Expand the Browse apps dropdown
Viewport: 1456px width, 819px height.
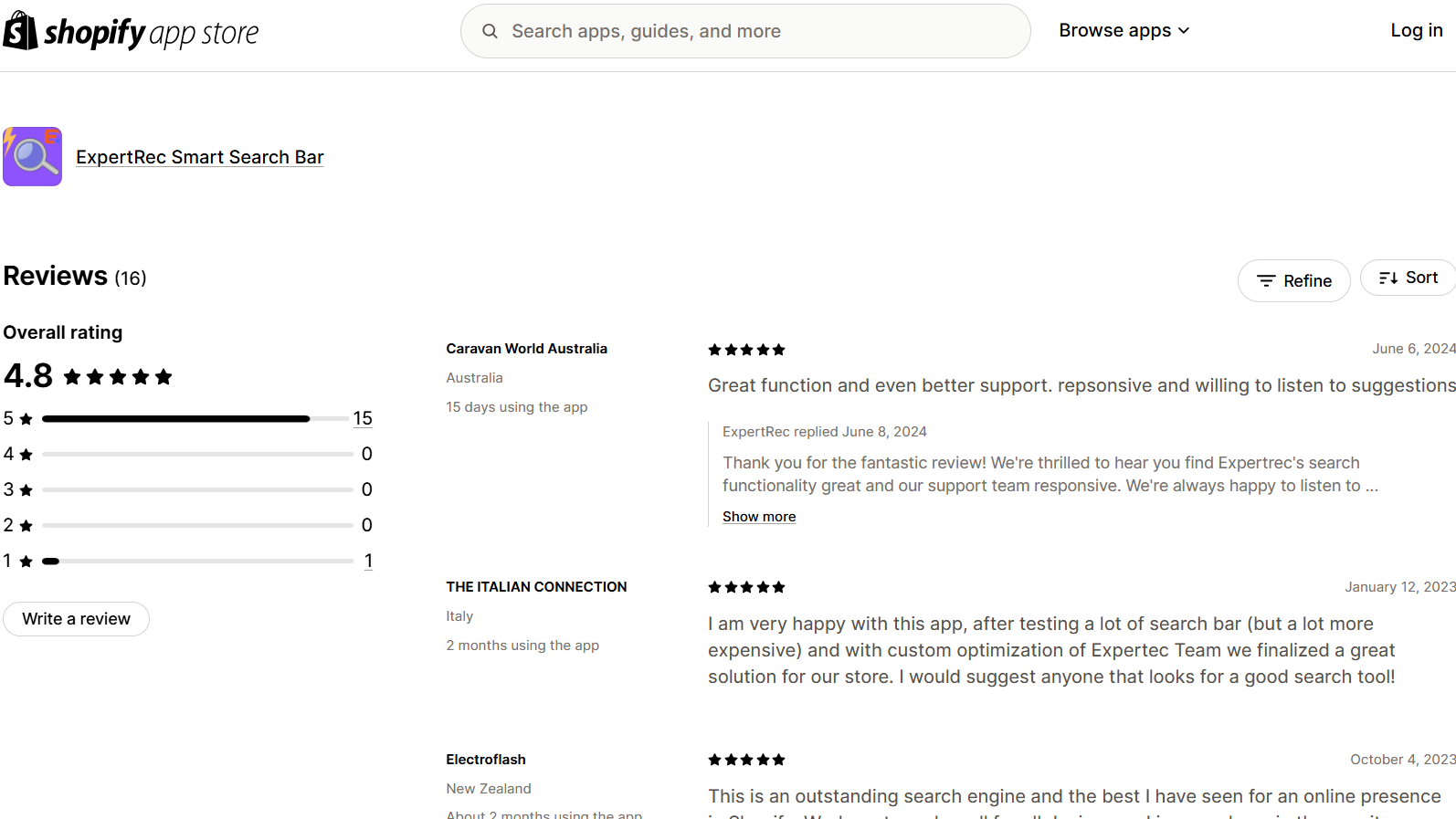pos(1124,31)
